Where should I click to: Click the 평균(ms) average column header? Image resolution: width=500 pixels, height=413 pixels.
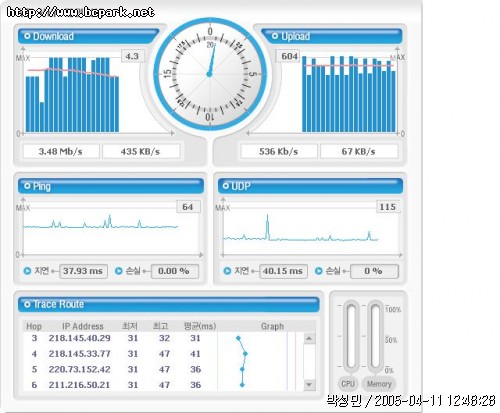pos(200,326)
